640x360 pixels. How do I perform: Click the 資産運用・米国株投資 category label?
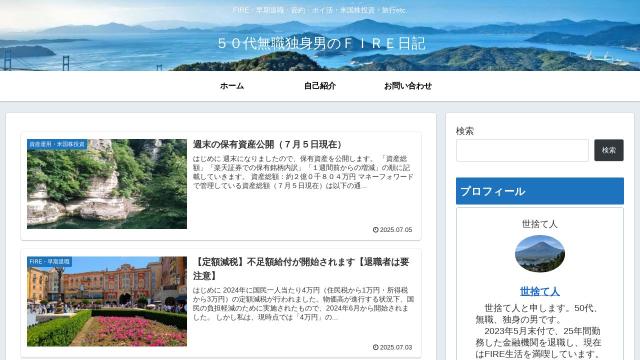[x=57, y=144]
